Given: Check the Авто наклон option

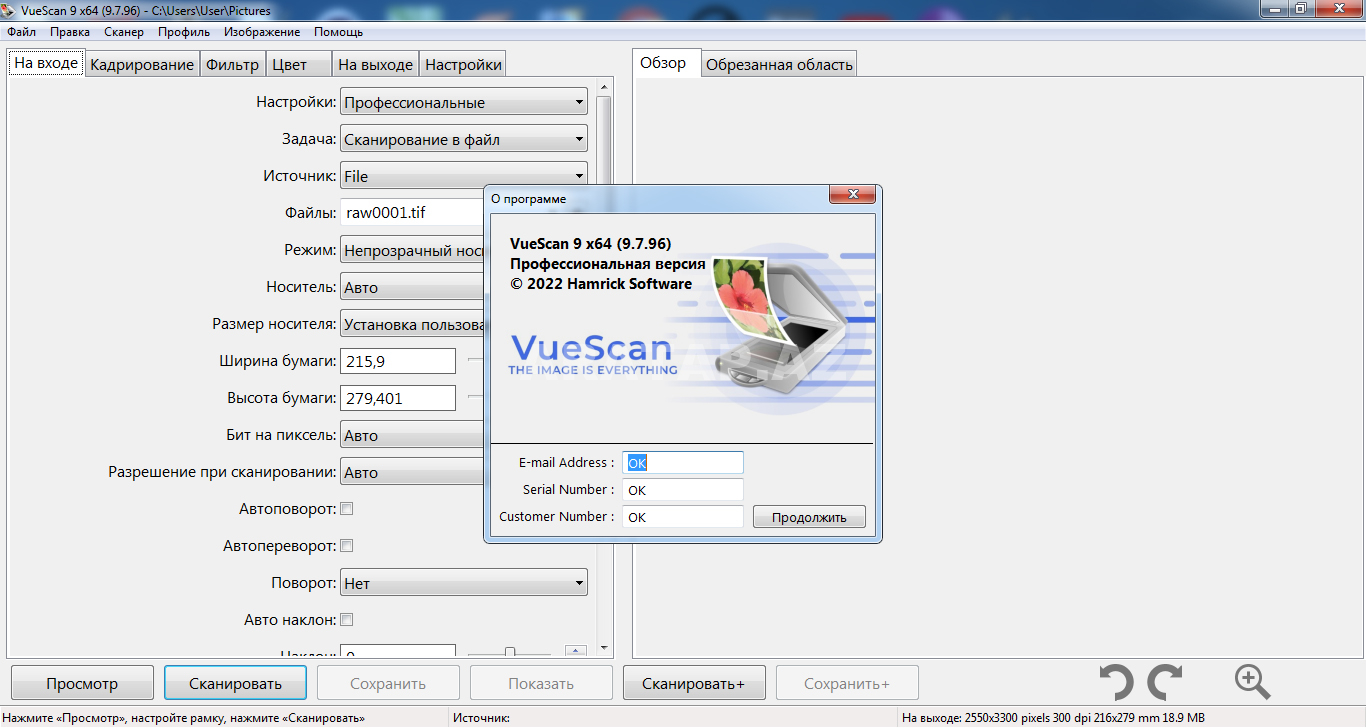Looking at the screenshot, I should (347, 619).
